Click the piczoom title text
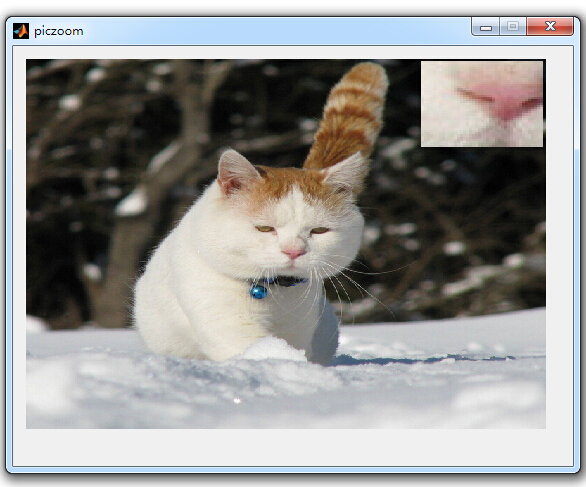Image resolution: width=586 pixels, height=487 pixels. coord(59,31)
